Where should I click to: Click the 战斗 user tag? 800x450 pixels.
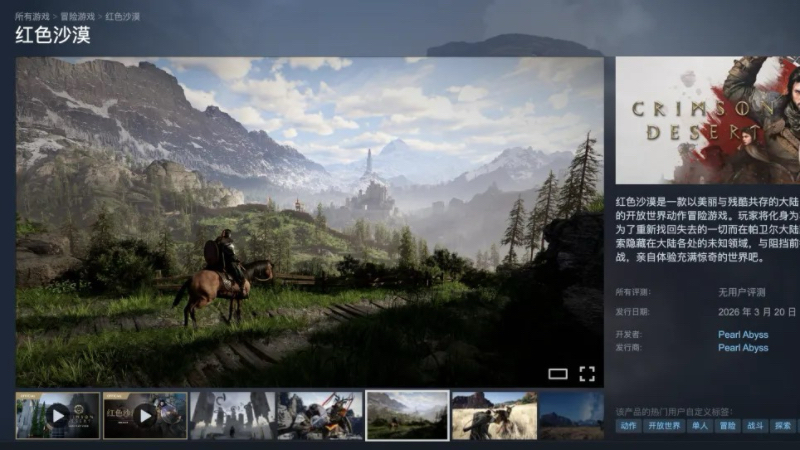(755, 426)
